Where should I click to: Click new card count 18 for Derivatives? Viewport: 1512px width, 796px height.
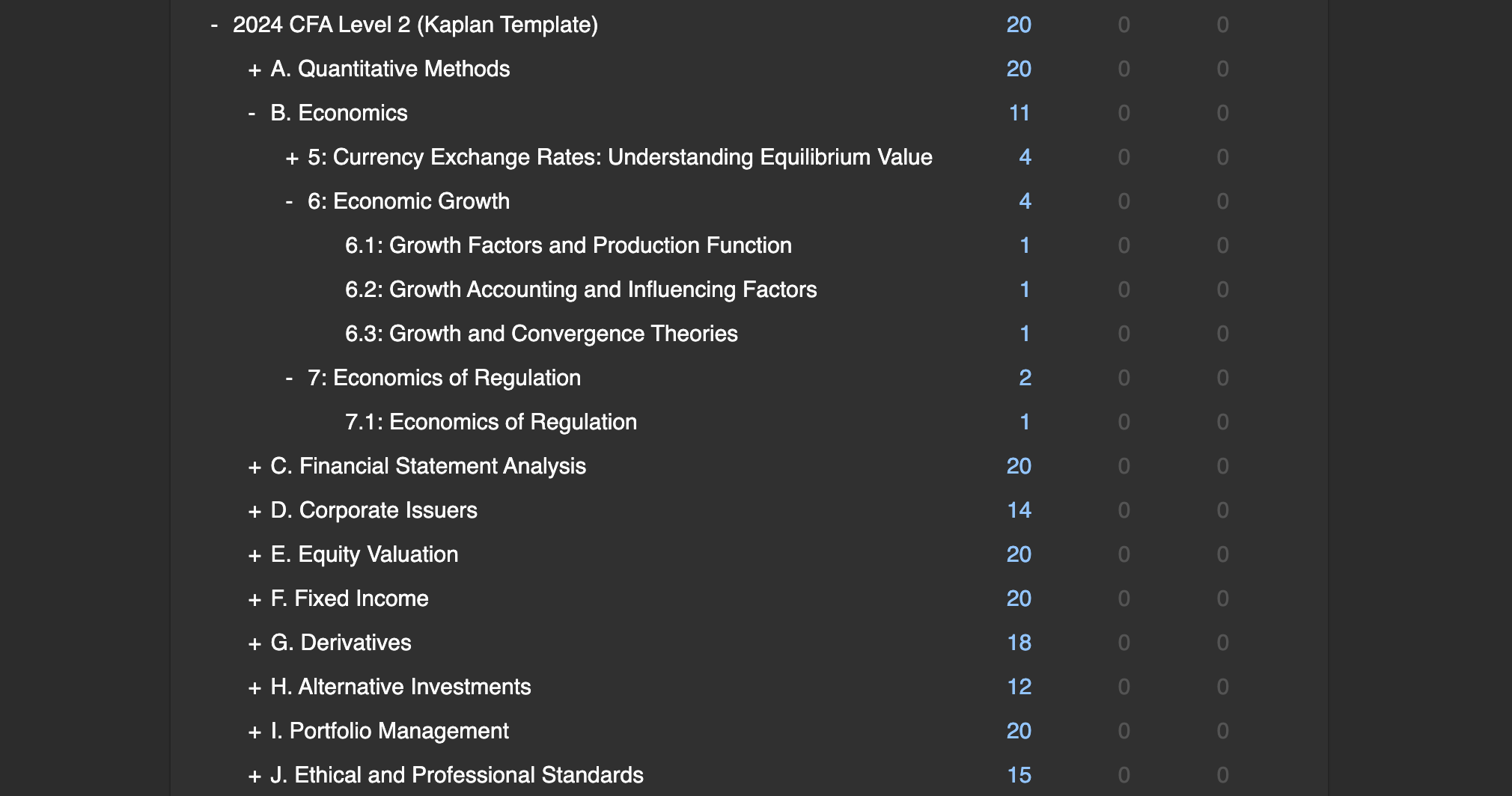click(1019, 643)
